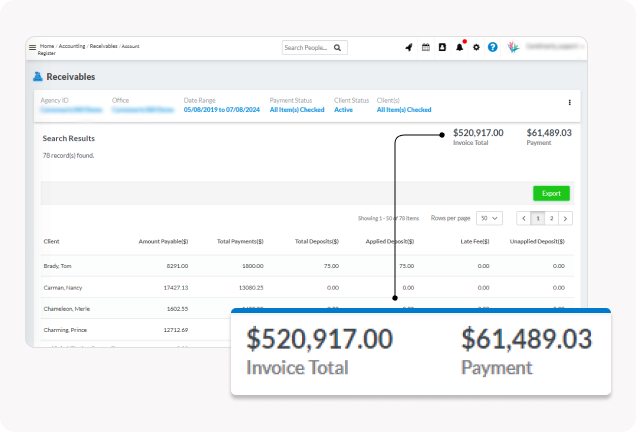Viewport: 636px width, 432px height.
Task: Click the colorful agency logo icon
Action: [x=513, y=47]
